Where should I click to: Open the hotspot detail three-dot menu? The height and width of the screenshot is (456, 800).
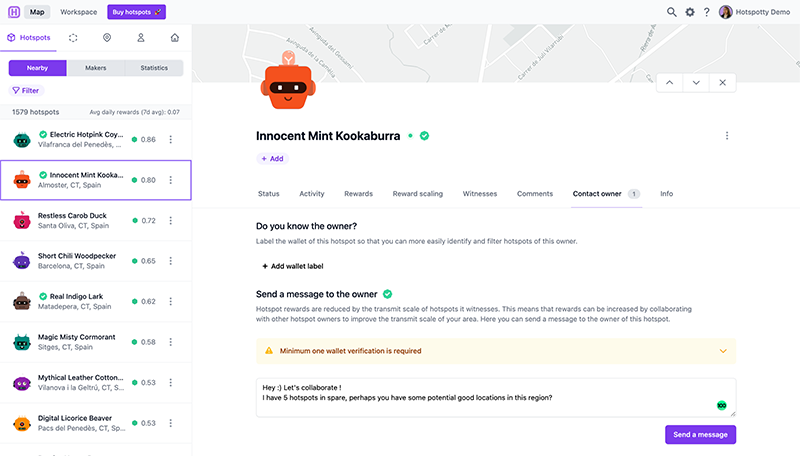click(x=727, y=136)
